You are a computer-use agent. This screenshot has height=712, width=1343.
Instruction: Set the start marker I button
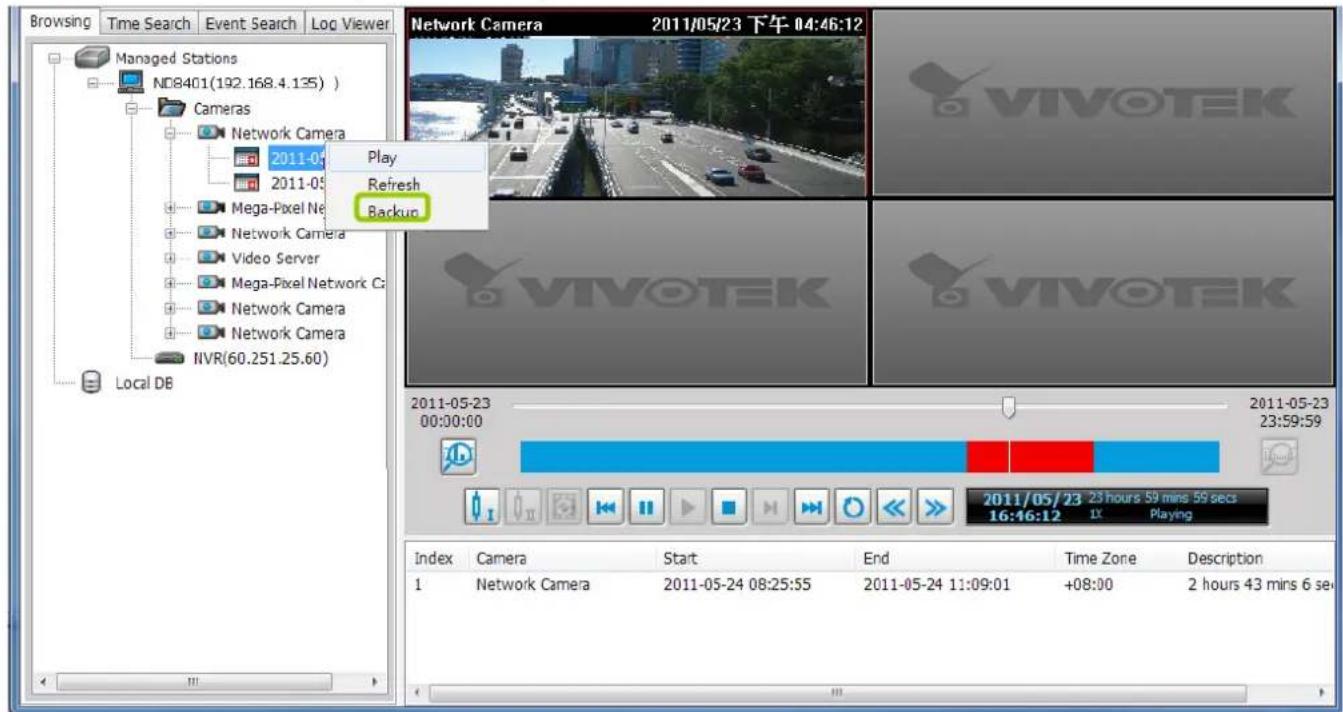pos(484,507)
